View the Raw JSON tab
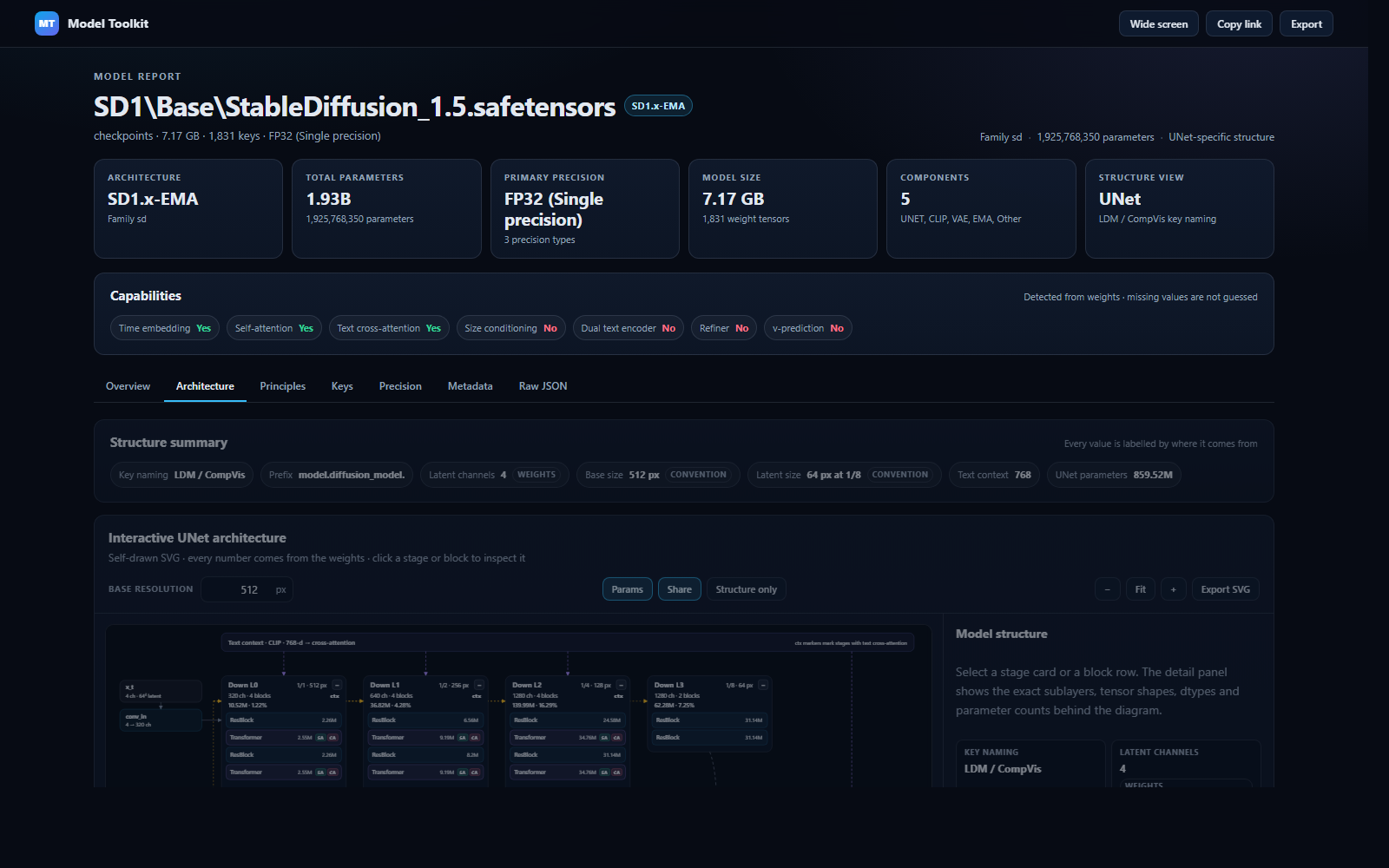The image size is (1389, 868). (x=543, y=386)
